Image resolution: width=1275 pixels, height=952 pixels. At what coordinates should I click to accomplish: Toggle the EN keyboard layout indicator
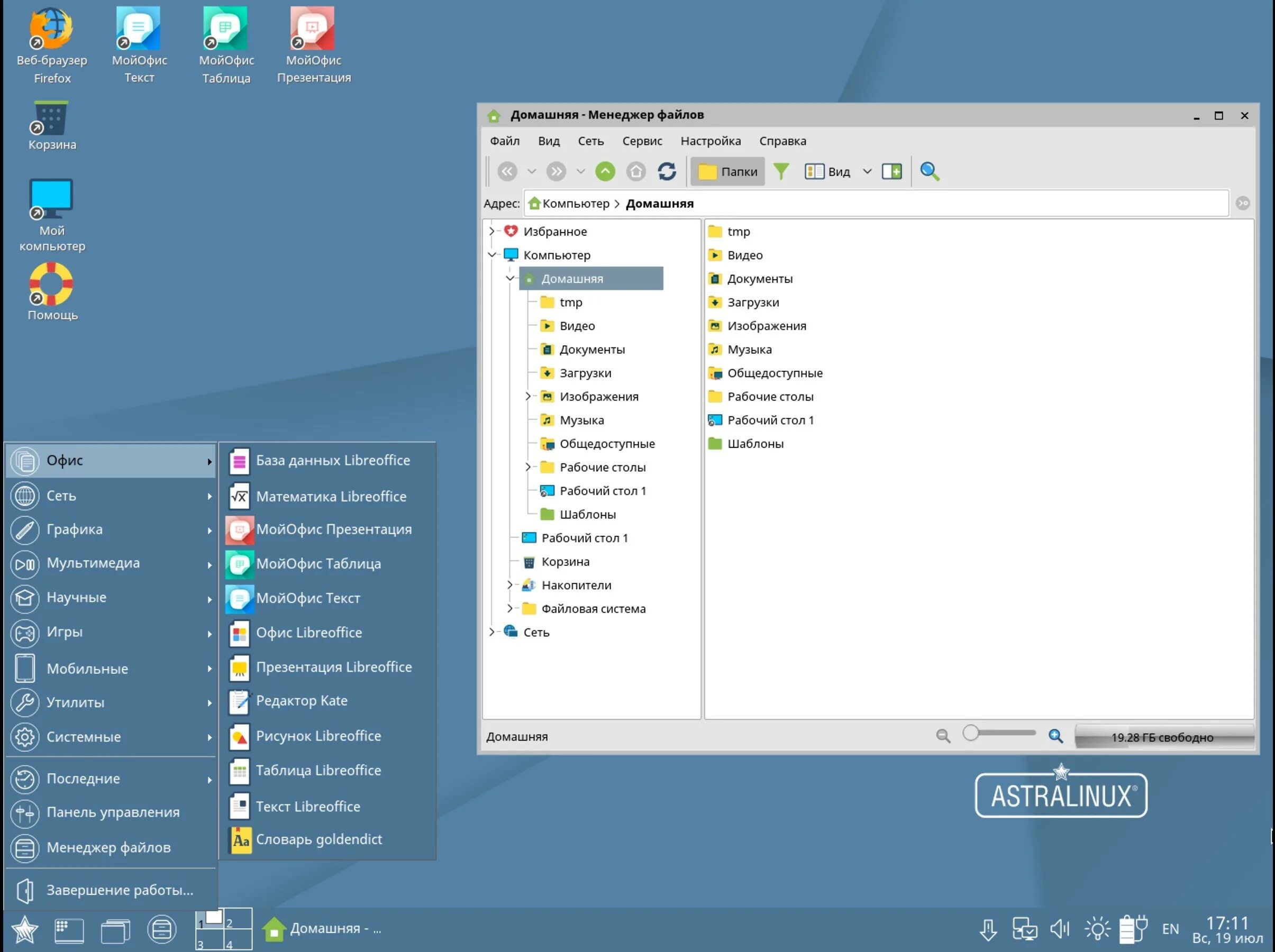point(1170,928)
